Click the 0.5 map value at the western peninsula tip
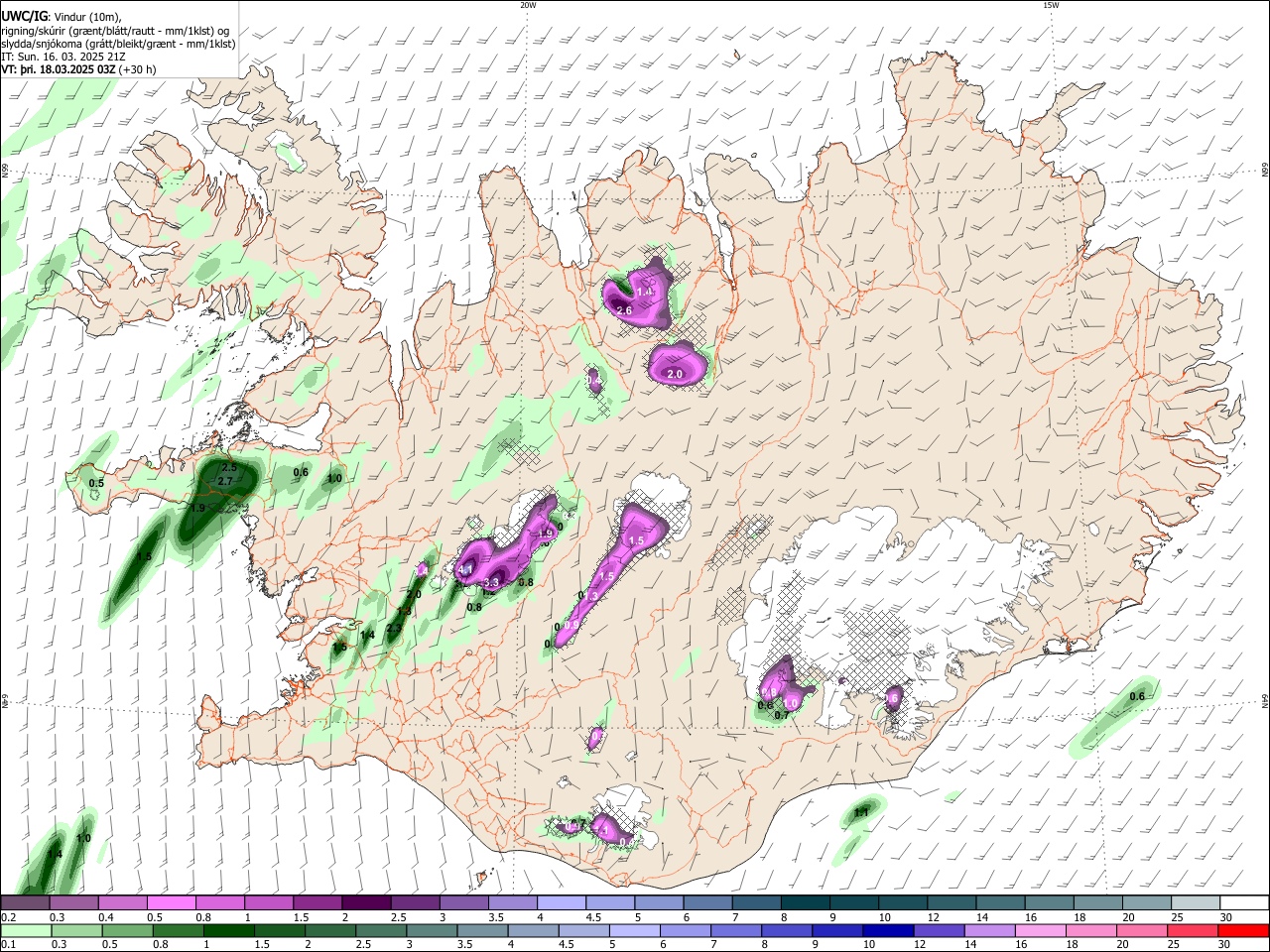The image size is (1270, 952). [96, 484]
